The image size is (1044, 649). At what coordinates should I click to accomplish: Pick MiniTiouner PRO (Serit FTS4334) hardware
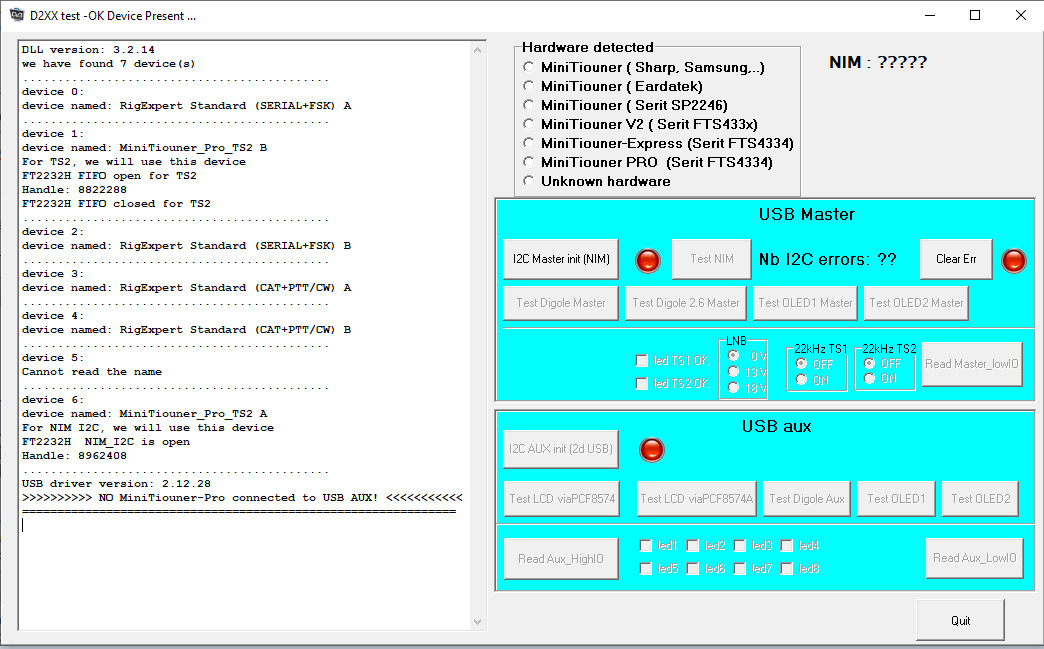click(529, 162)
